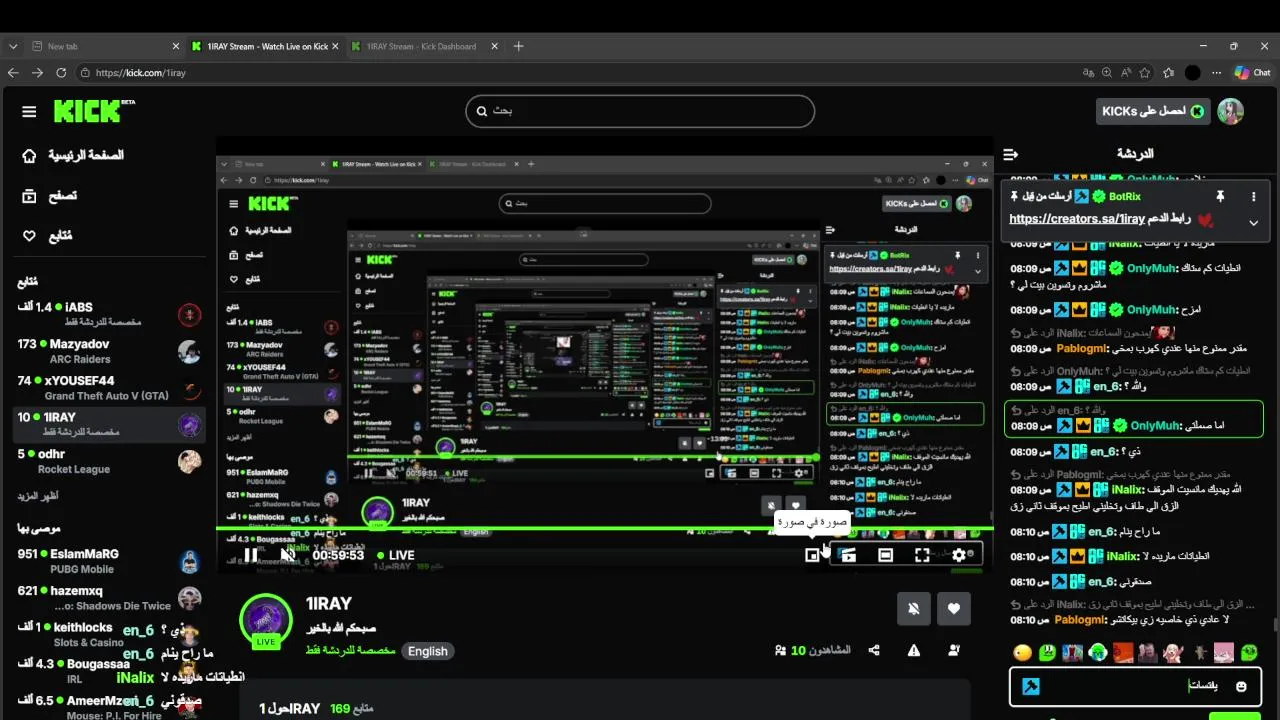Viewport: 1280px width, 720px height.
Task: Jump to LIVE in the player
Action: (396, 555)
